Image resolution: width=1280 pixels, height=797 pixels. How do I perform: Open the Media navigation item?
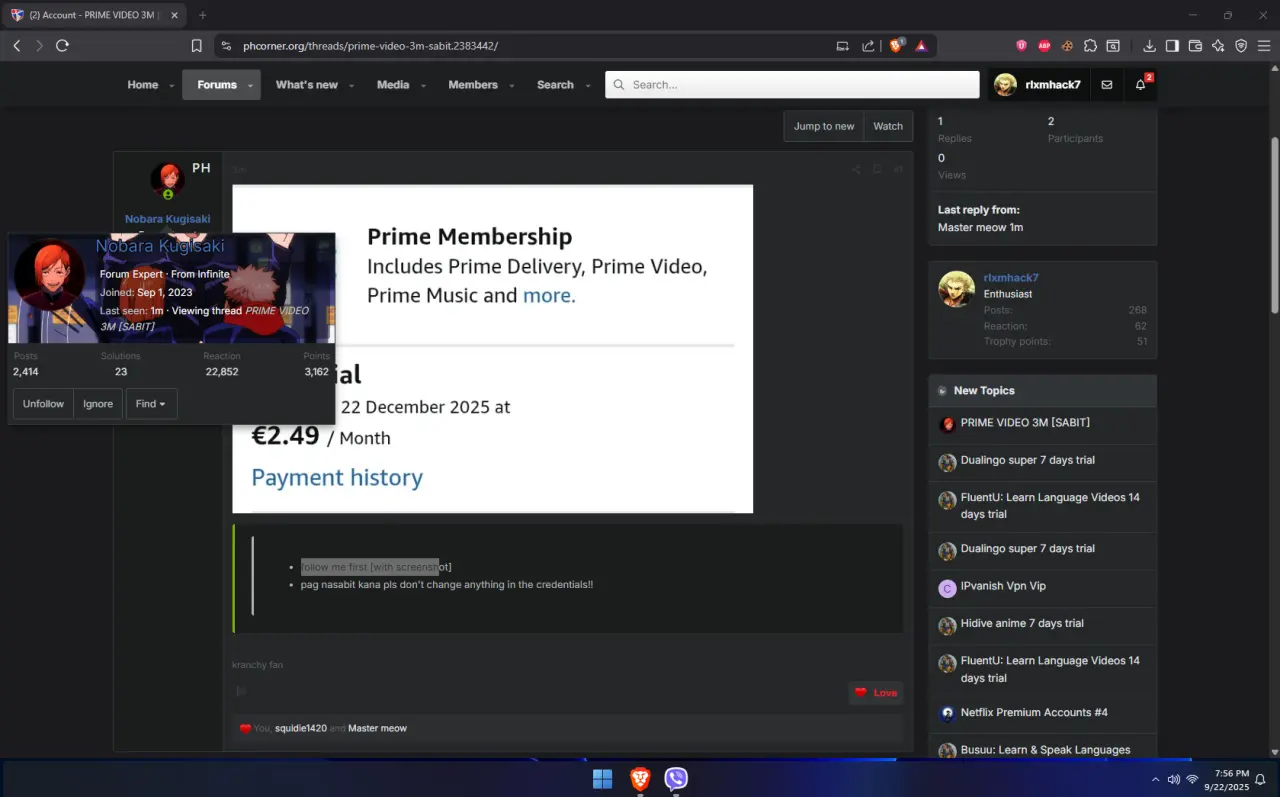pos(393,85)
